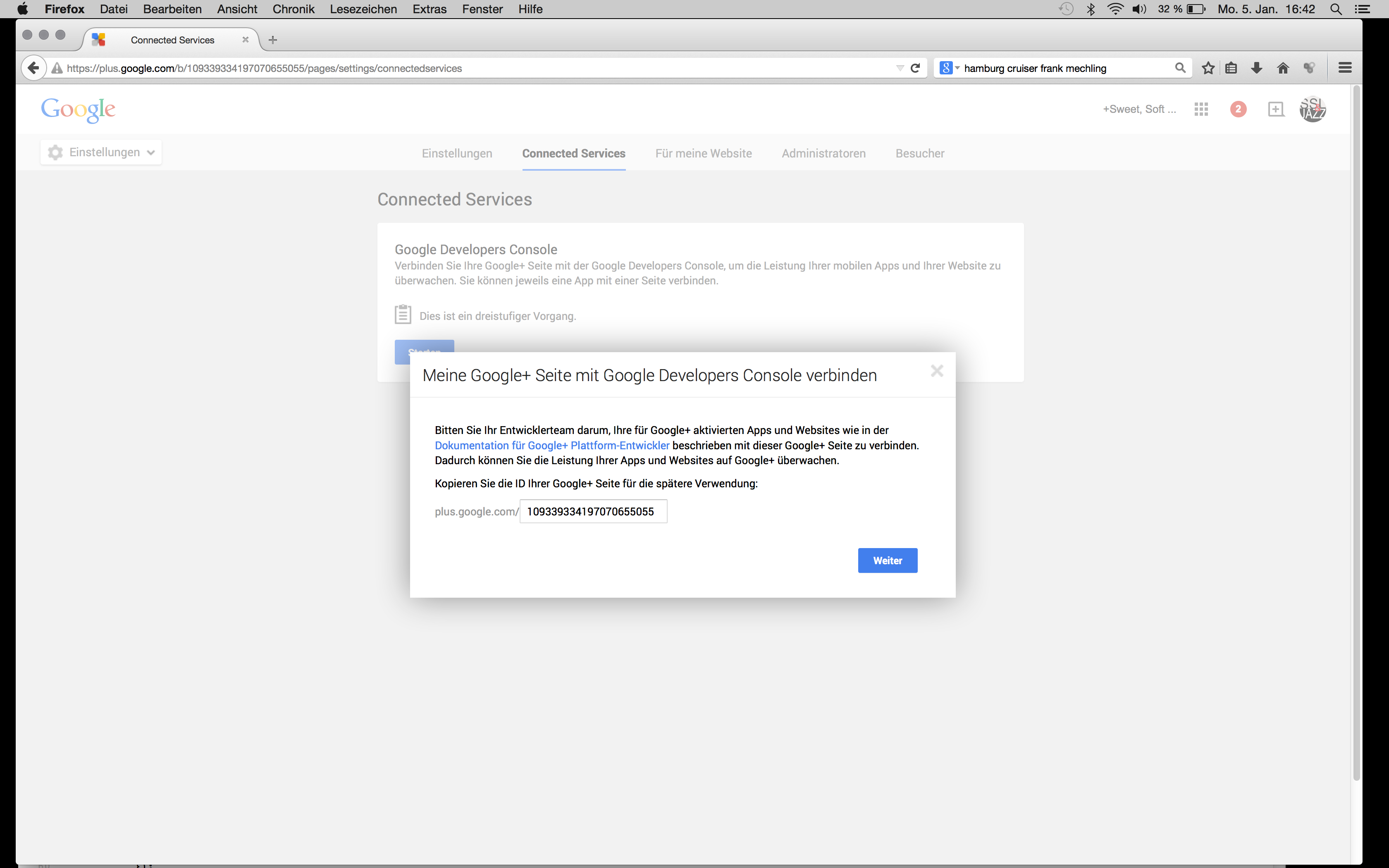Click the volume speaker icon
Screen dimensions: 1389x868
coord(1139,9)
